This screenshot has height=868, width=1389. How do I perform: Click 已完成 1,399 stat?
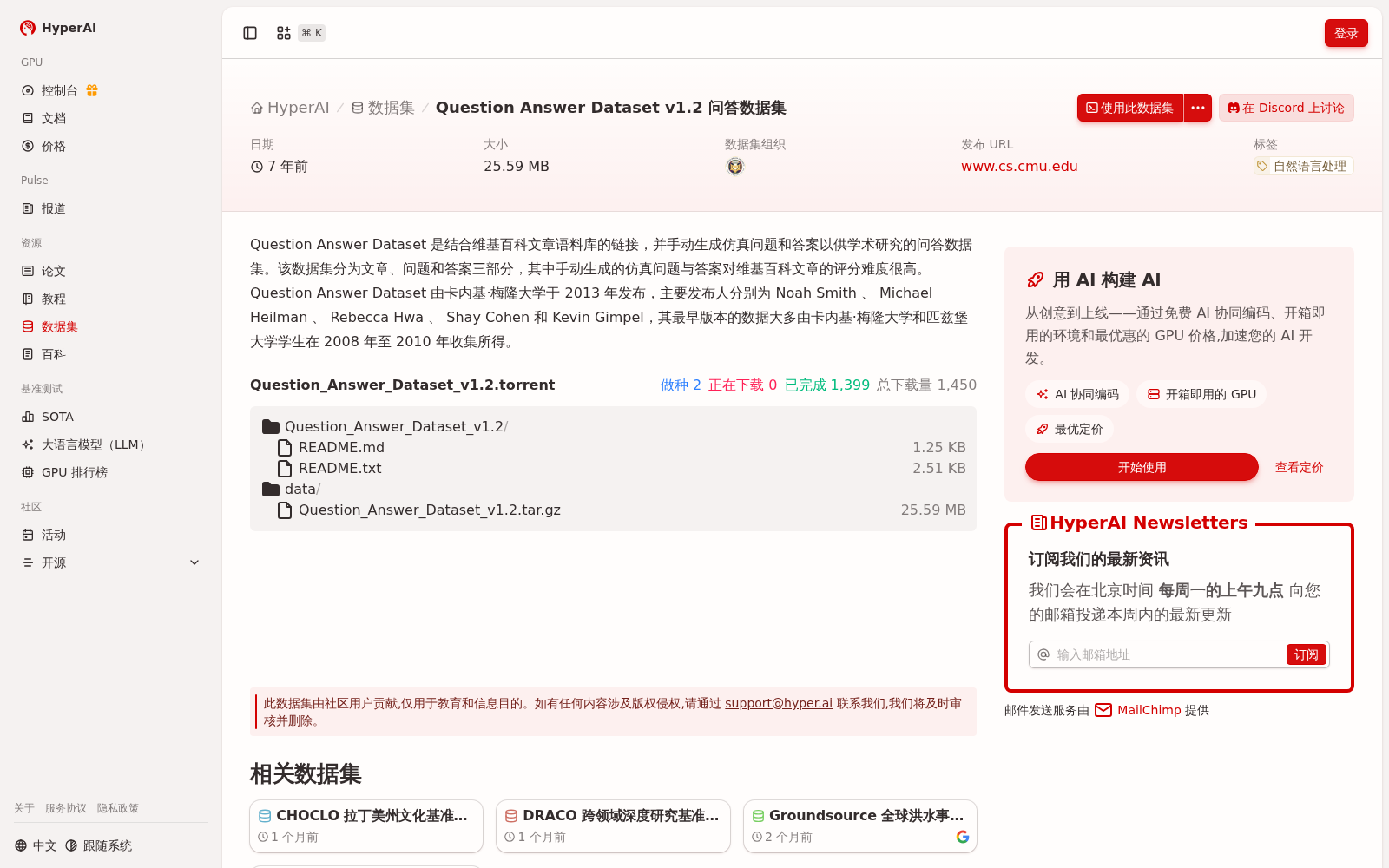click(826, 385)
